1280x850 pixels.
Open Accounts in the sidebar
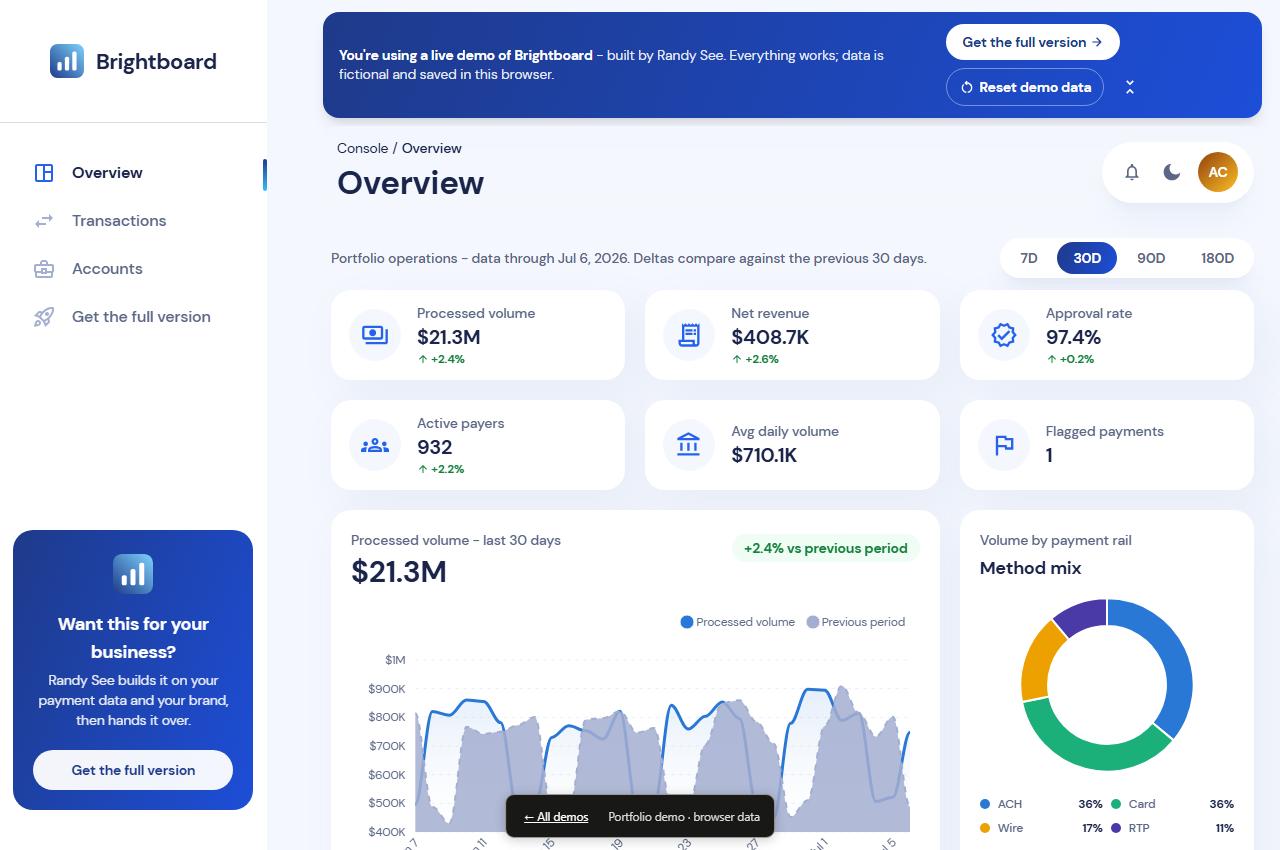[x=134, y=269]
